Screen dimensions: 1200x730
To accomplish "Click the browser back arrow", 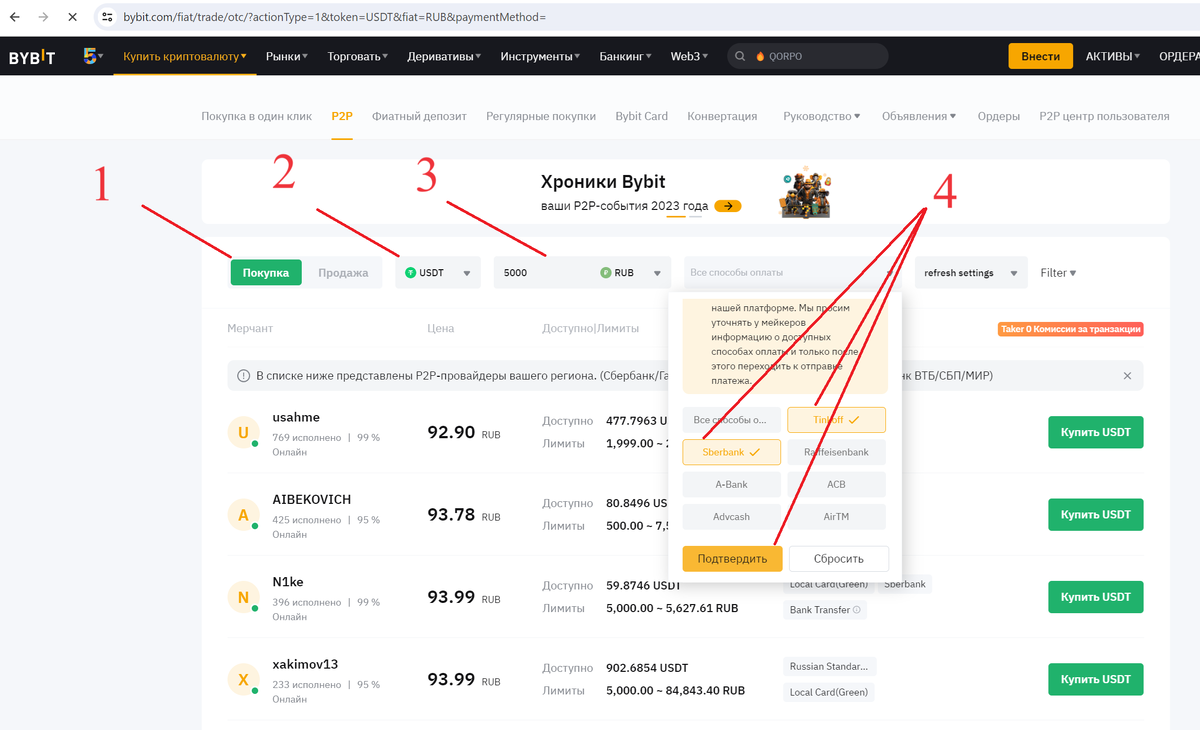I will pos(14,18).
